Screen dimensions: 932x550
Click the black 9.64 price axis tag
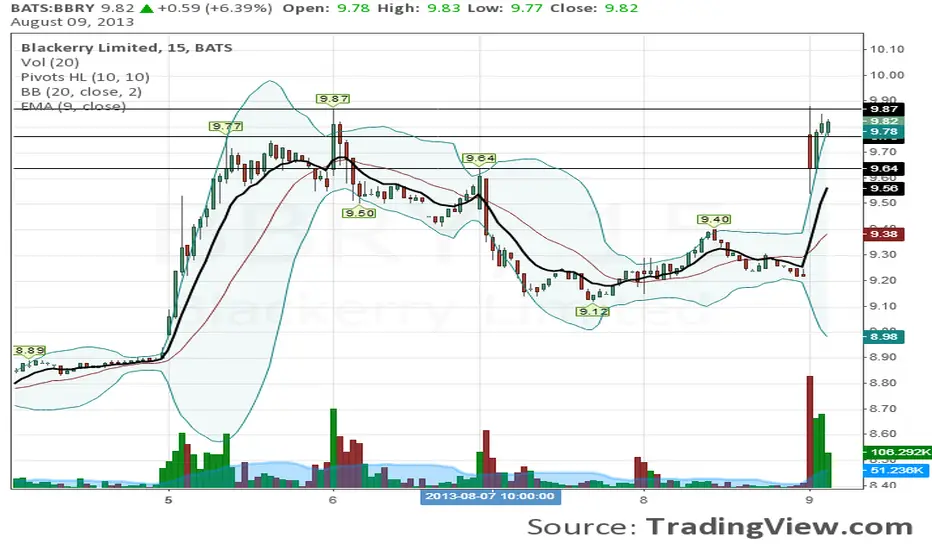click(x=884, y=169)
